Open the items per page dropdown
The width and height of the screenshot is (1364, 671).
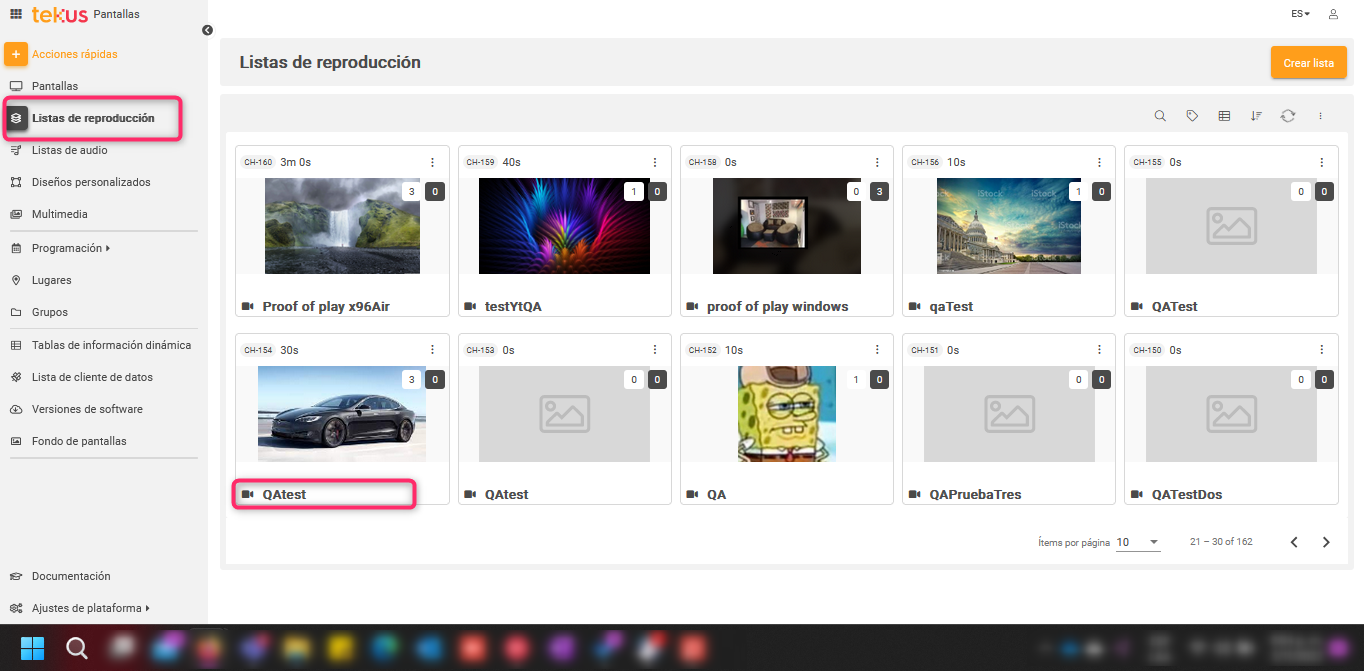point(1138,542)
